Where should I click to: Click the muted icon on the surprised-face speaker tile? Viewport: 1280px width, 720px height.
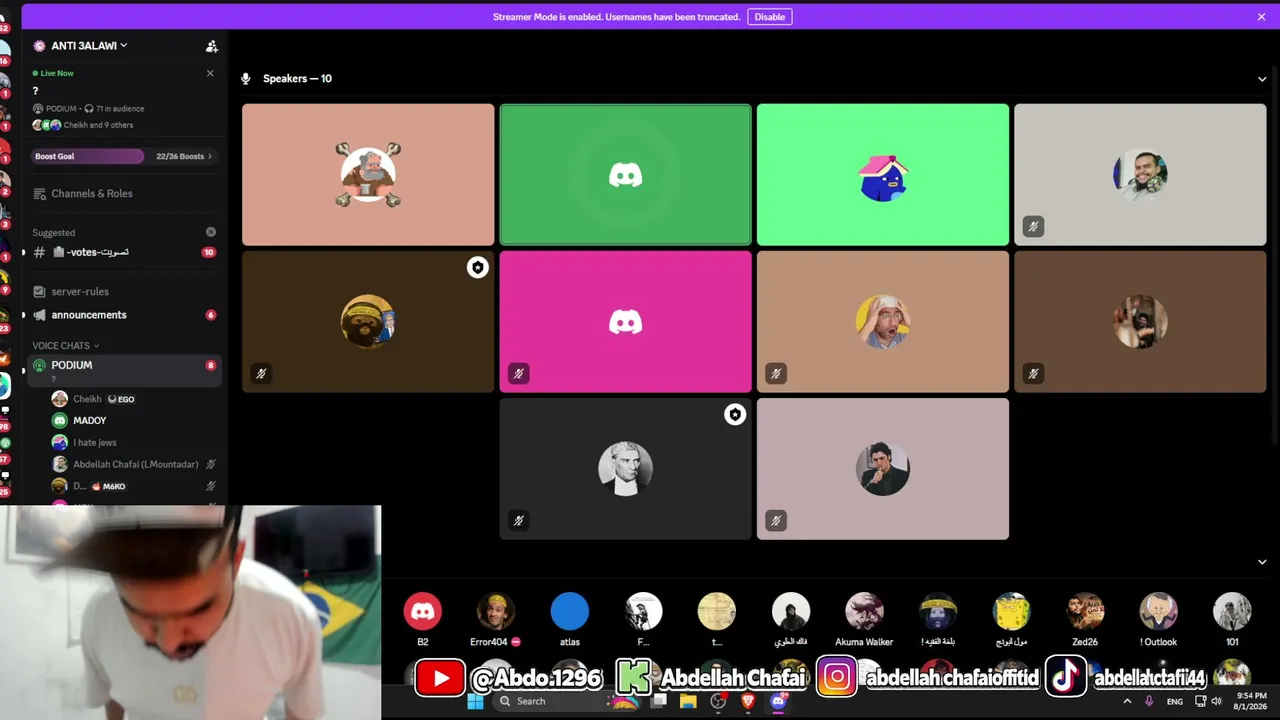(x=776, y=374)
